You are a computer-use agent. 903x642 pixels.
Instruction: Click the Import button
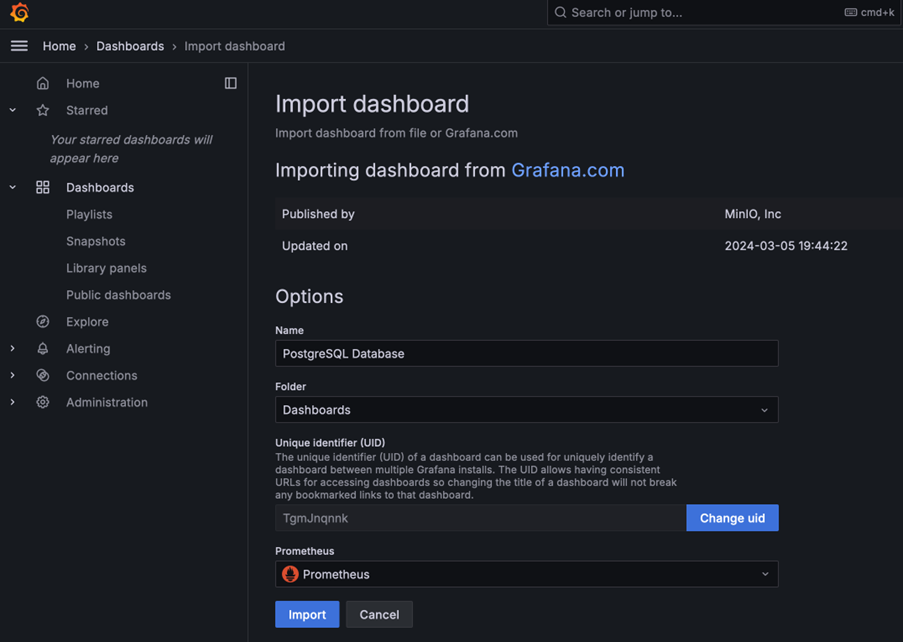(x=307, y=614)
